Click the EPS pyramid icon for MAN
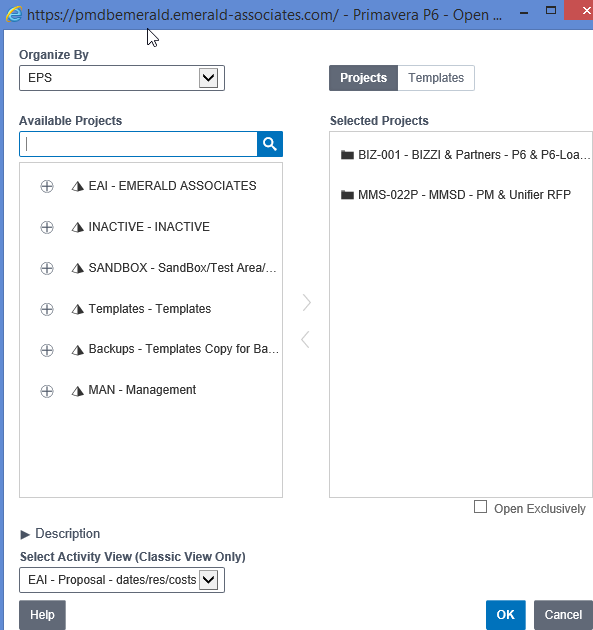 pos(78,391)
